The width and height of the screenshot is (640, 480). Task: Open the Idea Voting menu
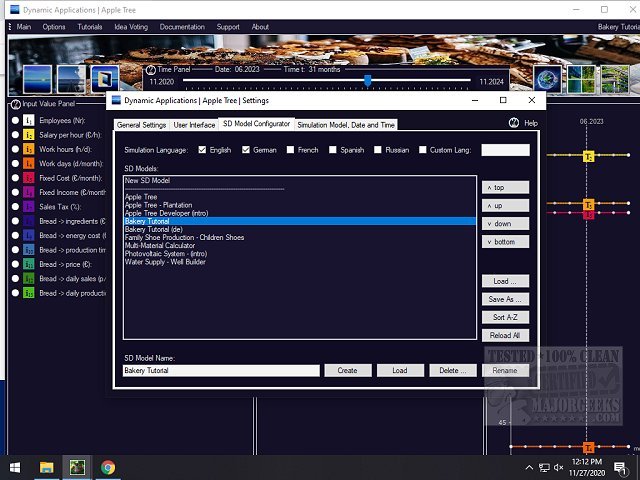click(131, 27)
